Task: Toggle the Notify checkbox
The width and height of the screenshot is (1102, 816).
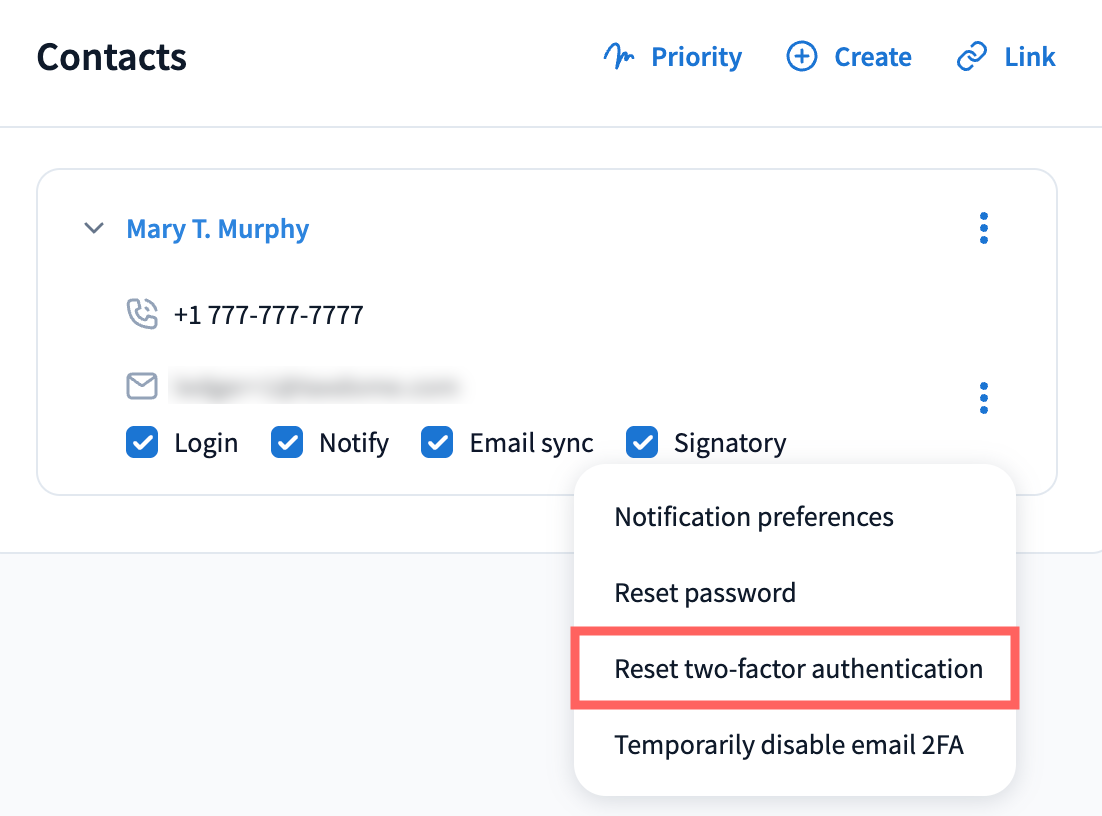Action: pos(287,442)
